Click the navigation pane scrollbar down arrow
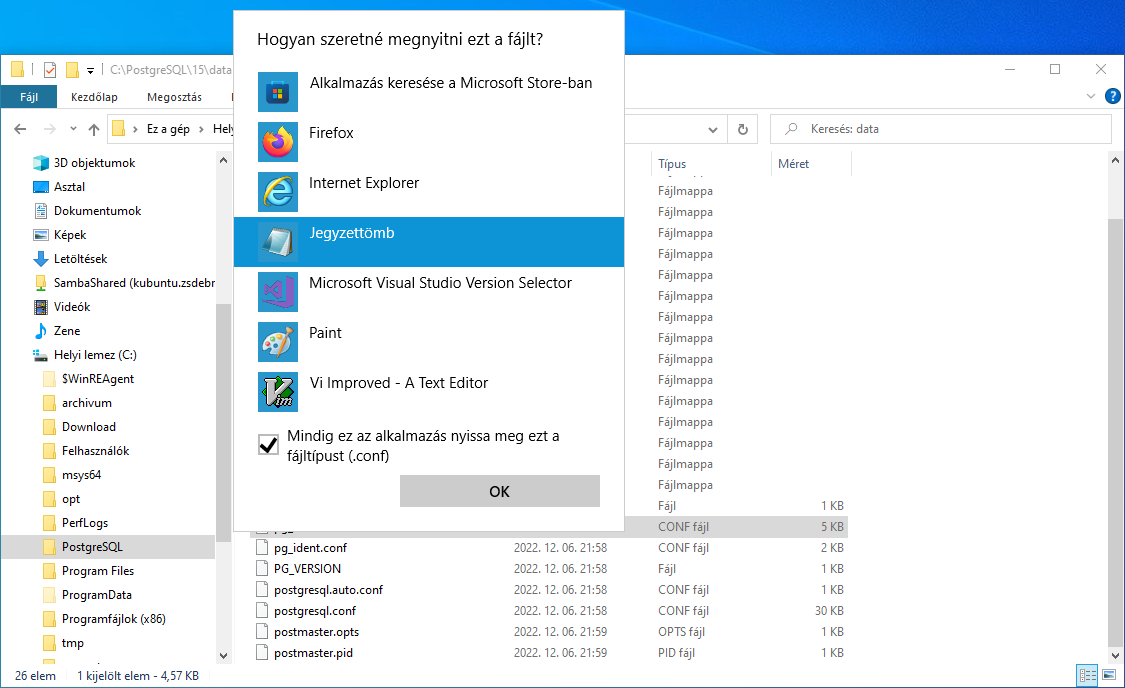Screen dimensions: 1125x688 (223, 656)
